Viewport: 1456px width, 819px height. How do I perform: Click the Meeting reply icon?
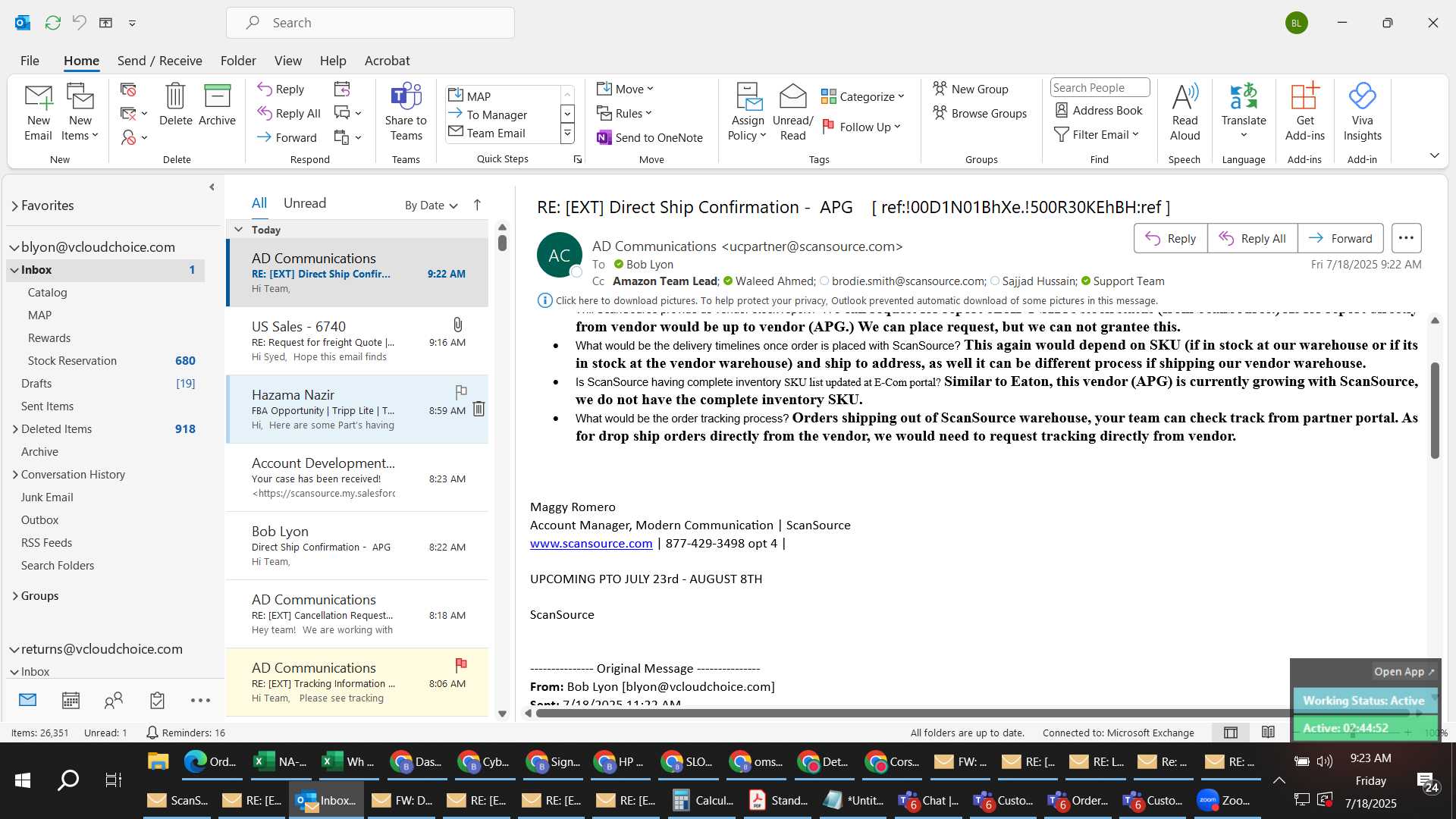342,89
